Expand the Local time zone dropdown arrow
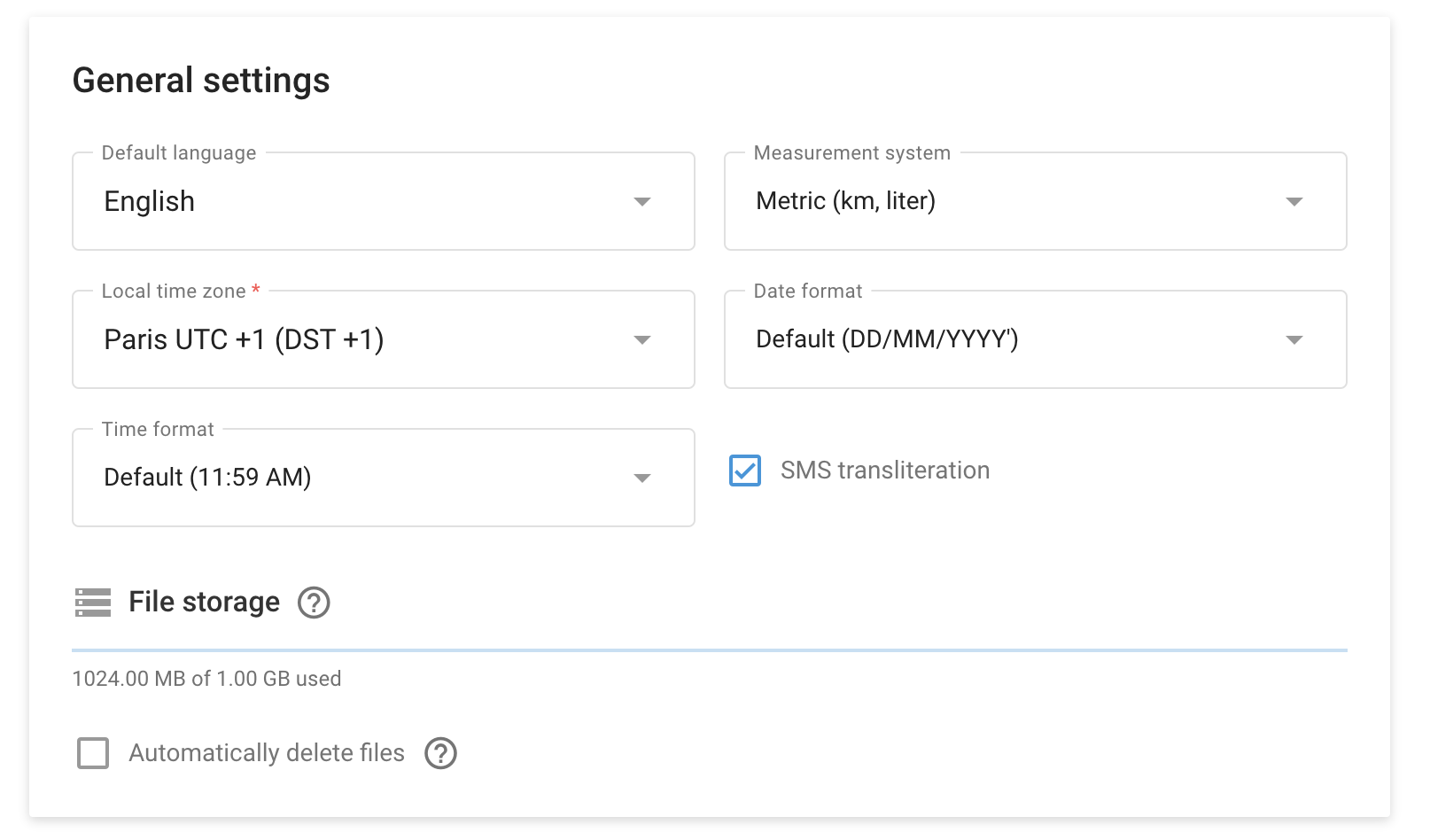The image size is (1430, 840). [642, 340]
